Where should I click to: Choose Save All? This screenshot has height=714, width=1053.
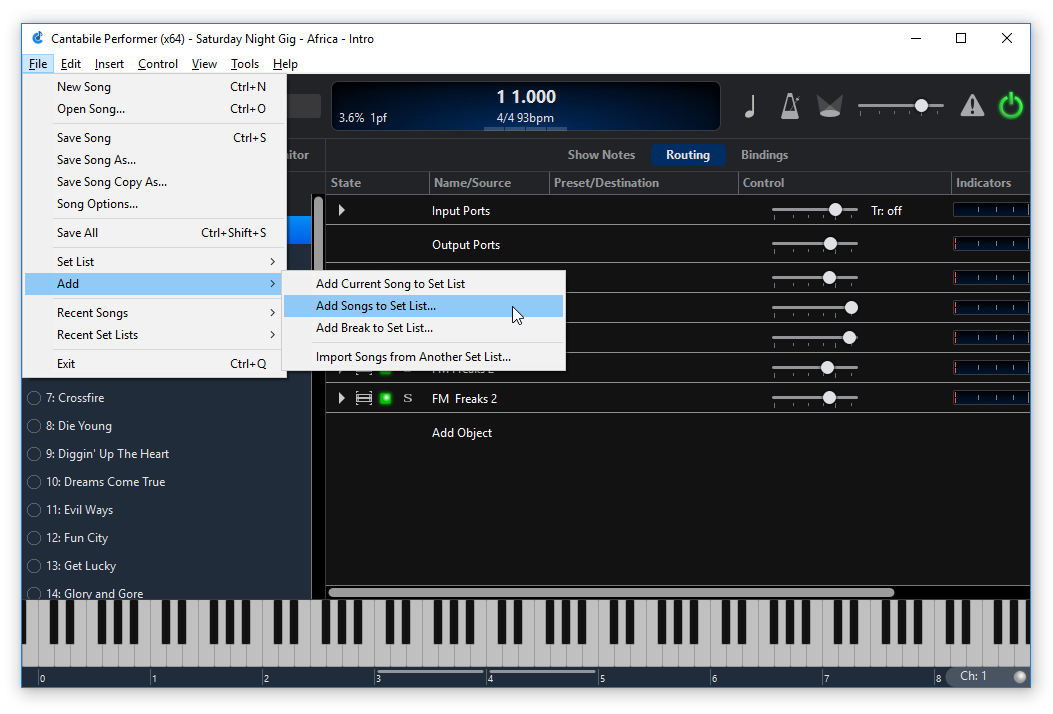tap(155, 233)
